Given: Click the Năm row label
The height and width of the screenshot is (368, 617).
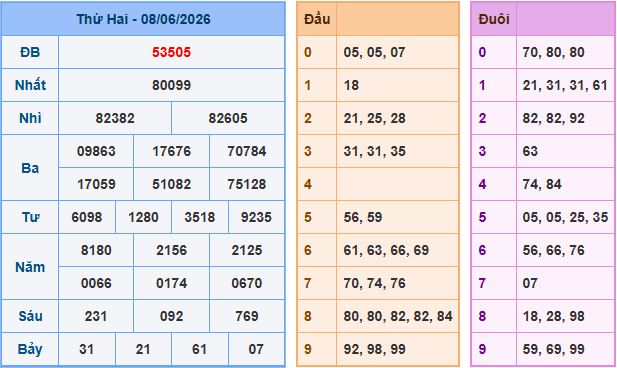Looking at the screenshot, I should pos(30,267).
